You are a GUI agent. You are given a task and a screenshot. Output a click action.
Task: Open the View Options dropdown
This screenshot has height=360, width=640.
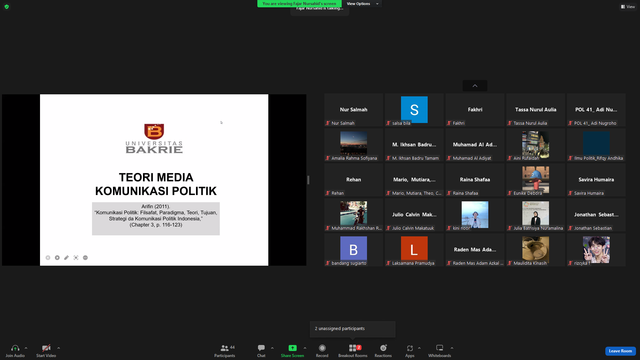pos(362,4)
